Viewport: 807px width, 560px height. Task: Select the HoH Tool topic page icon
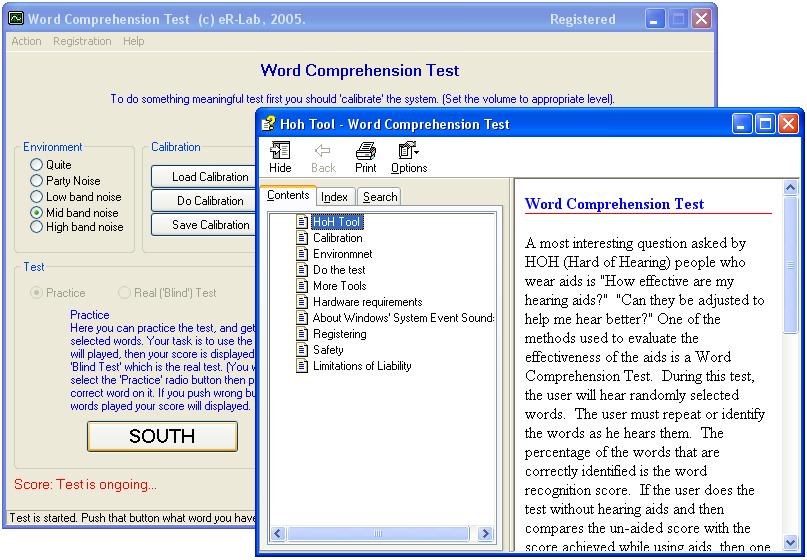pos(302,222)
